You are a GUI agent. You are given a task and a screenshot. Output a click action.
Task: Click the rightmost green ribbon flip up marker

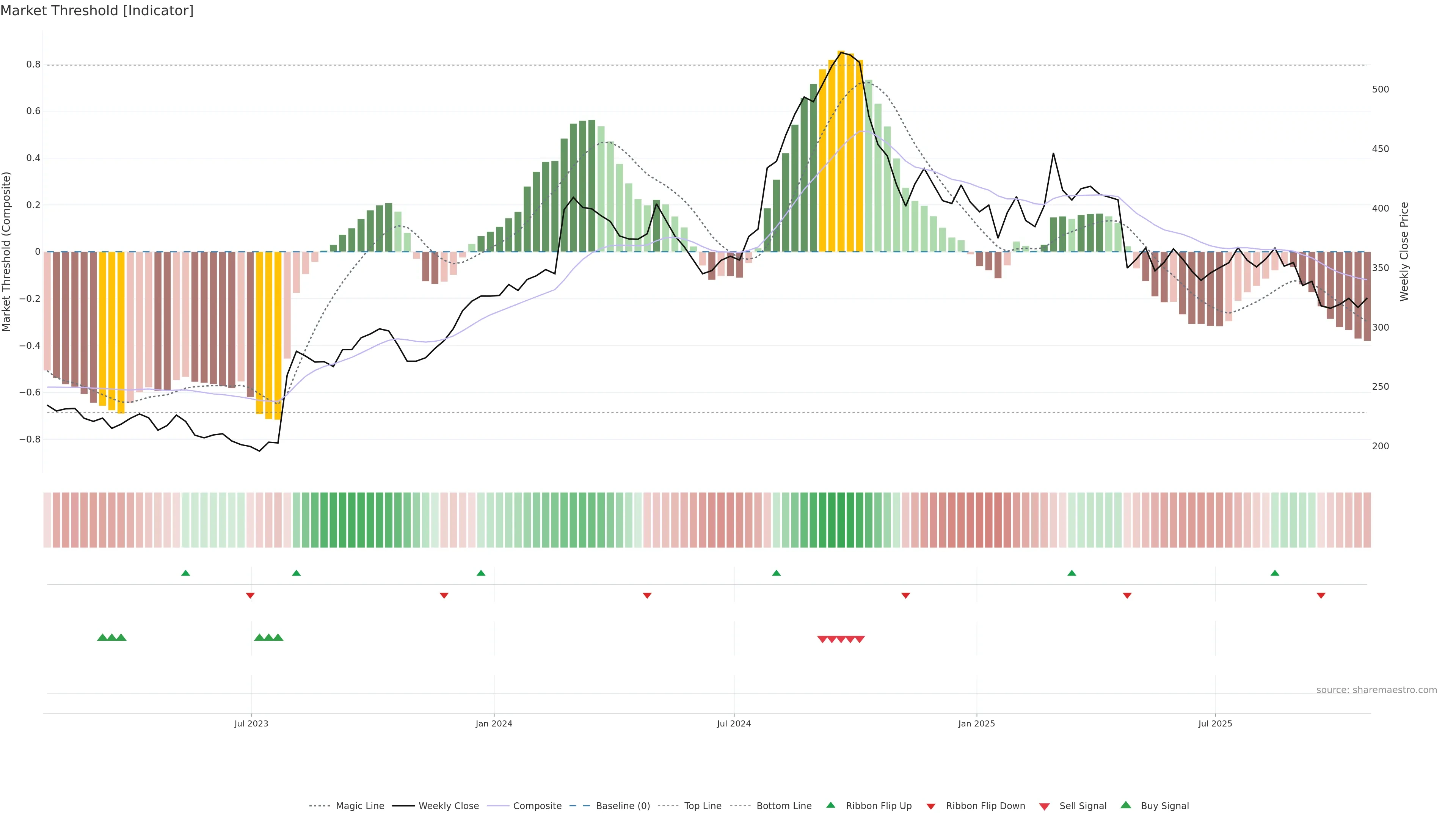[1274, 573]
